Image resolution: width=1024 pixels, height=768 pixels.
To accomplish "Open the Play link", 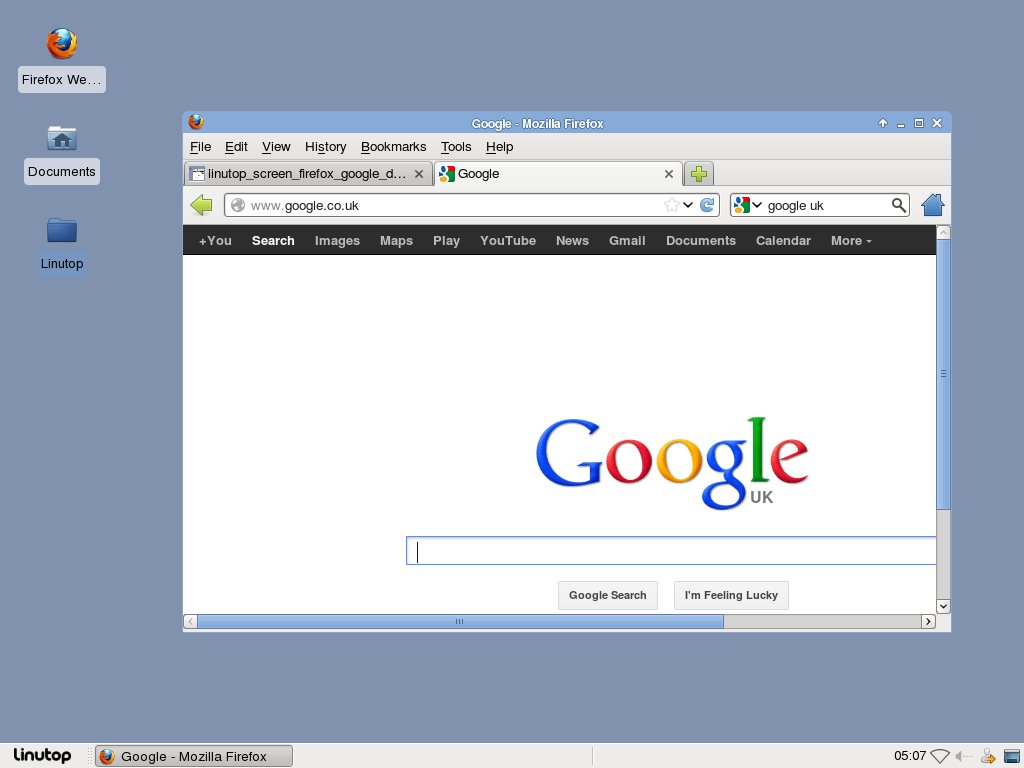I will (447, 241).
